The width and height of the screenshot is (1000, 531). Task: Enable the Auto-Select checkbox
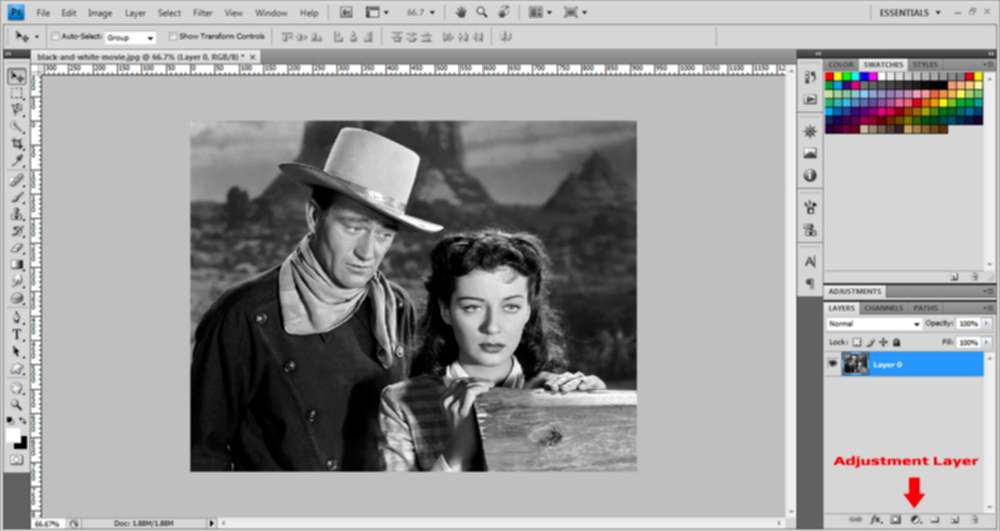pos(55,36)
